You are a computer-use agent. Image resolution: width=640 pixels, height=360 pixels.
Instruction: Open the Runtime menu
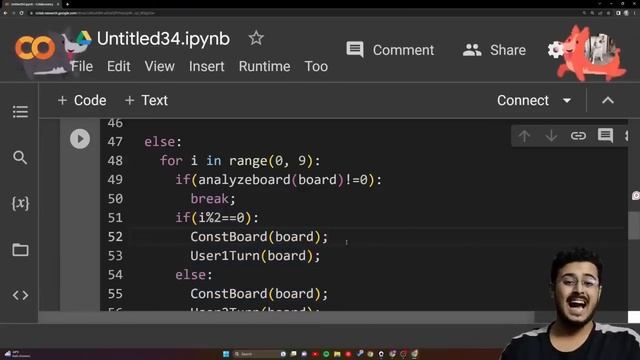tap(264, 66)
